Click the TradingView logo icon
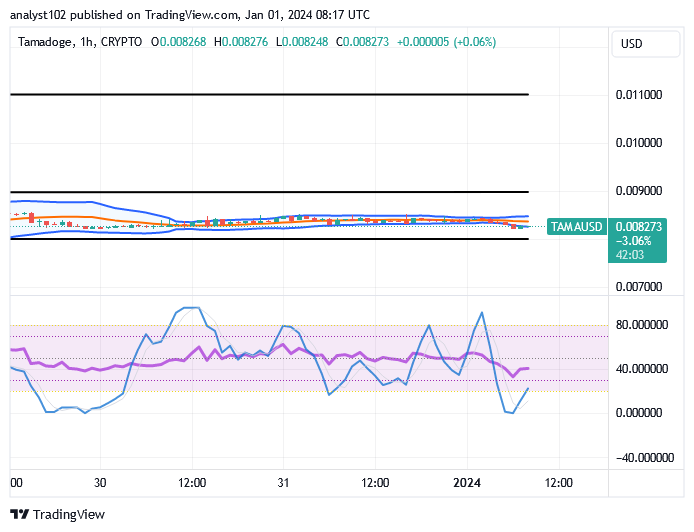The image size is (694, 532). tap(19, 514)
